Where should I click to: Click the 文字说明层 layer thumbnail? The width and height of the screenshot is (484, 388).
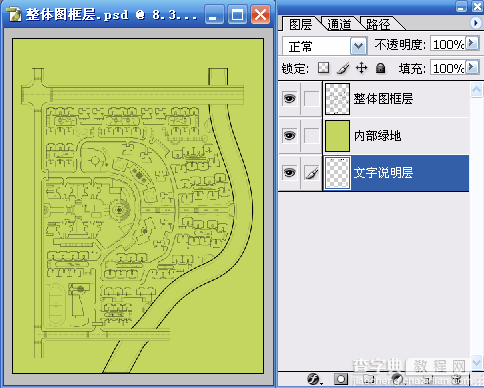(x=337, y=173)
